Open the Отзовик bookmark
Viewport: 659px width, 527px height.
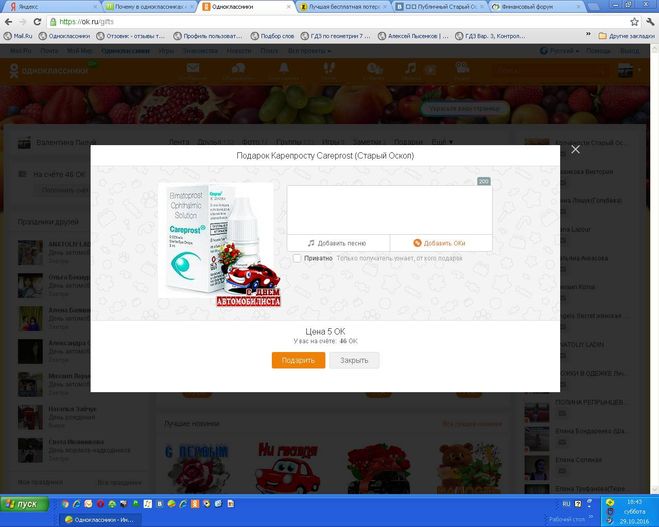(x=131, y=36)
